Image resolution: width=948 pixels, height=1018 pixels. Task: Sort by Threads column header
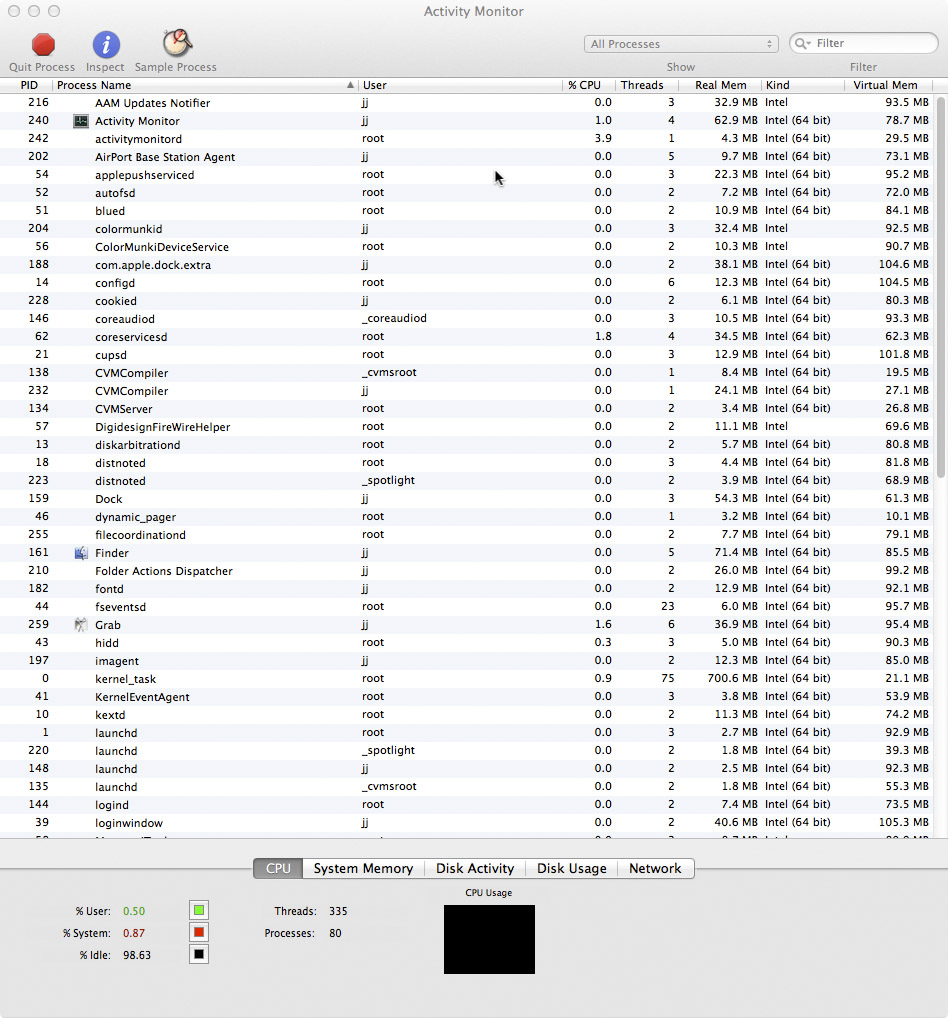(x=646, y=85)
